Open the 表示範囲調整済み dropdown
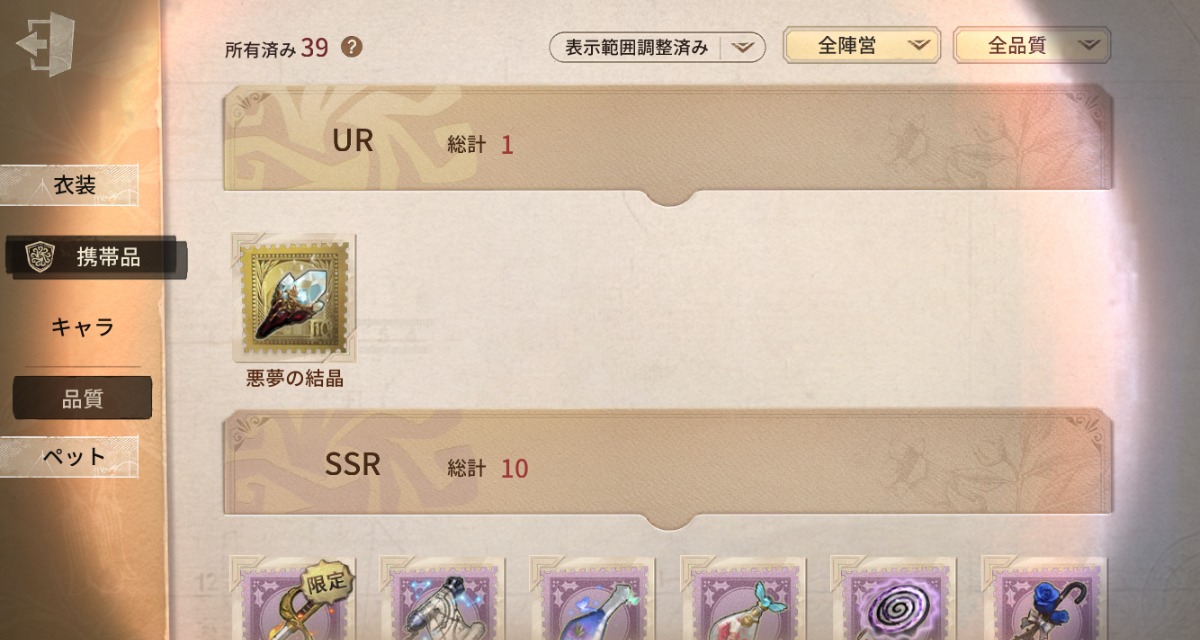This screenshot has width=1200, height=640. (x=657, y=47)
